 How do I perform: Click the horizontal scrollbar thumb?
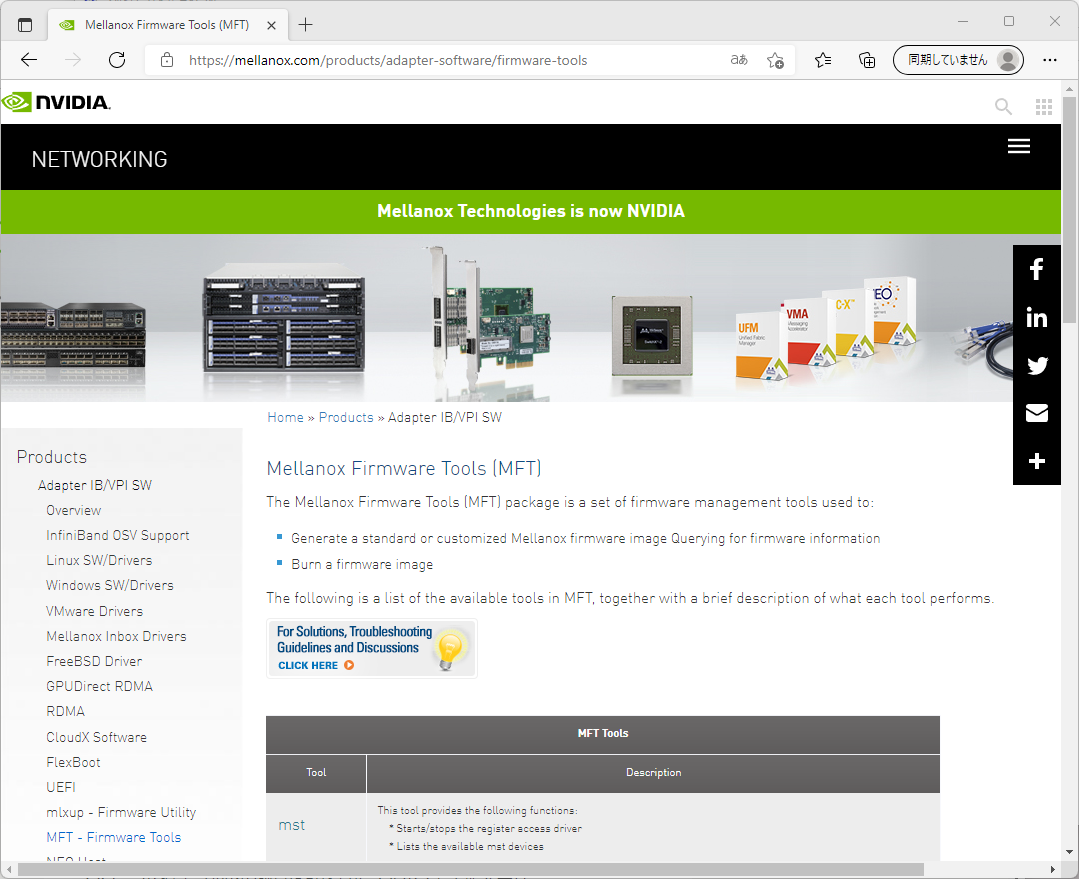click(471, 869)
